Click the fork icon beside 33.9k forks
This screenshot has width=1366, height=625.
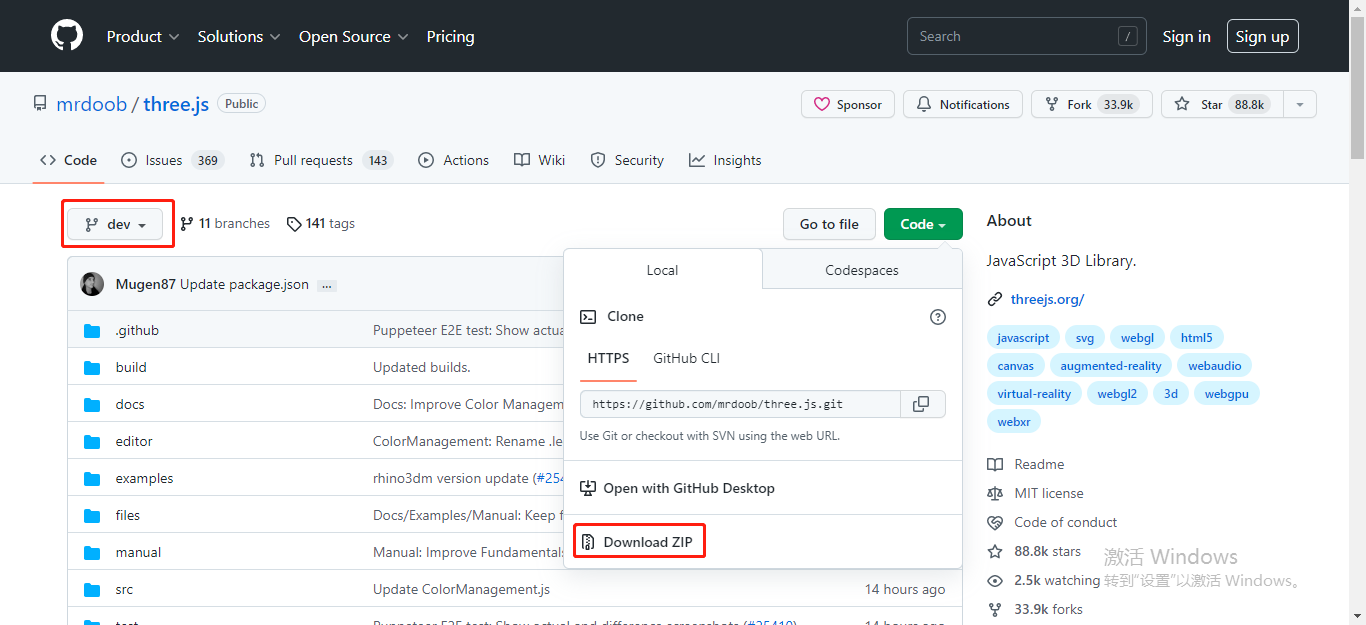(995, 609)
